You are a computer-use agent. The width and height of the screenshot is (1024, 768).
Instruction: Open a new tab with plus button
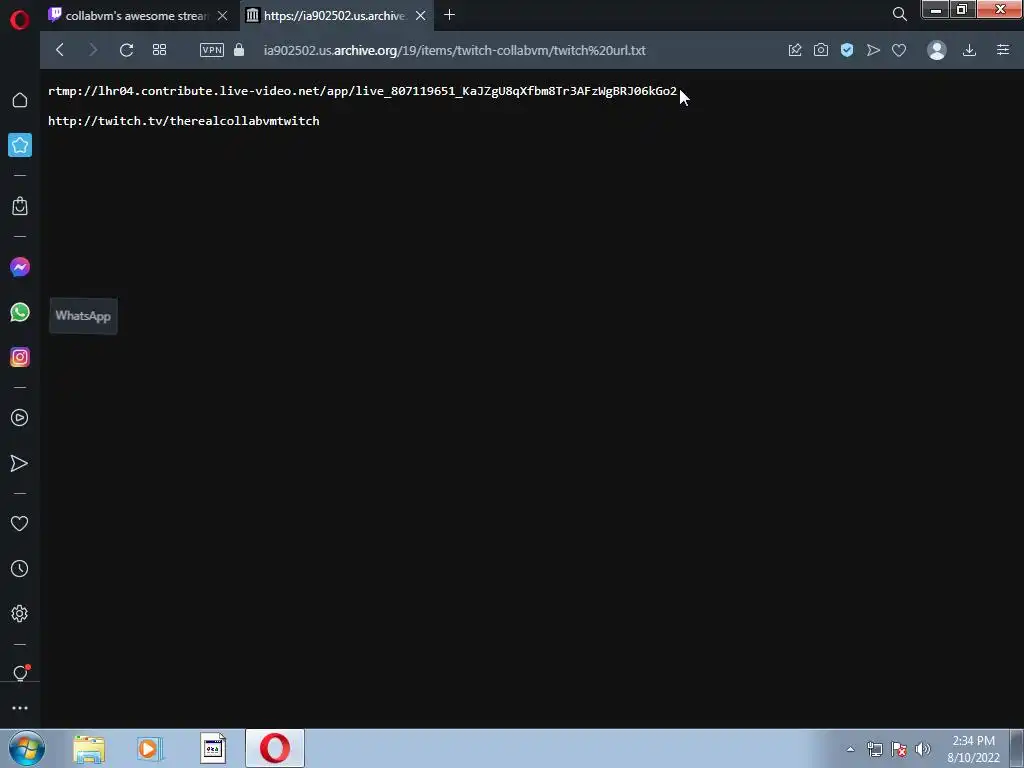pyautogui.click(x=449, y=15)
